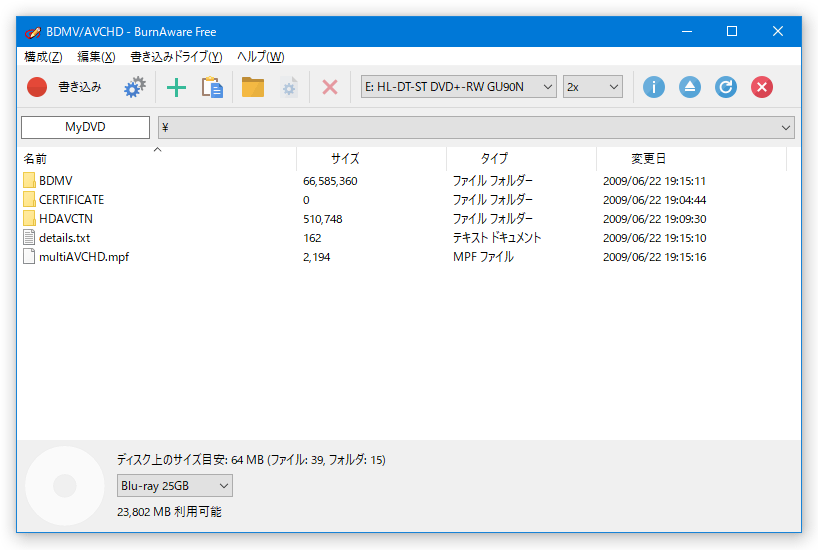
Task: Click the disc usage graphic
Action: tap(65, 486)
